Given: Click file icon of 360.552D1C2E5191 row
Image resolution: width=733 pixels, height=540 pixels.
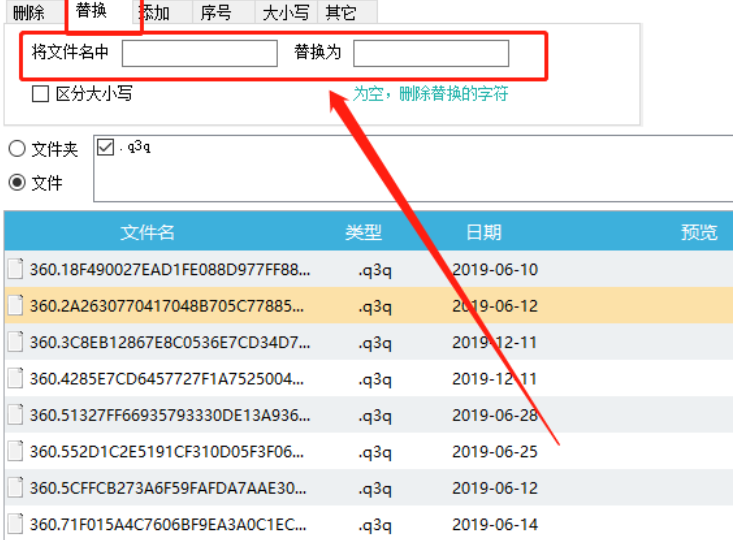Looking at the screenshot, I should (x=15, y=451).
